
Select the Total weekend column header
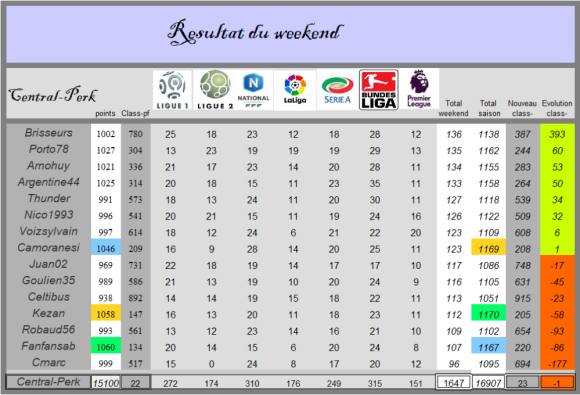(x=453, y=108)
